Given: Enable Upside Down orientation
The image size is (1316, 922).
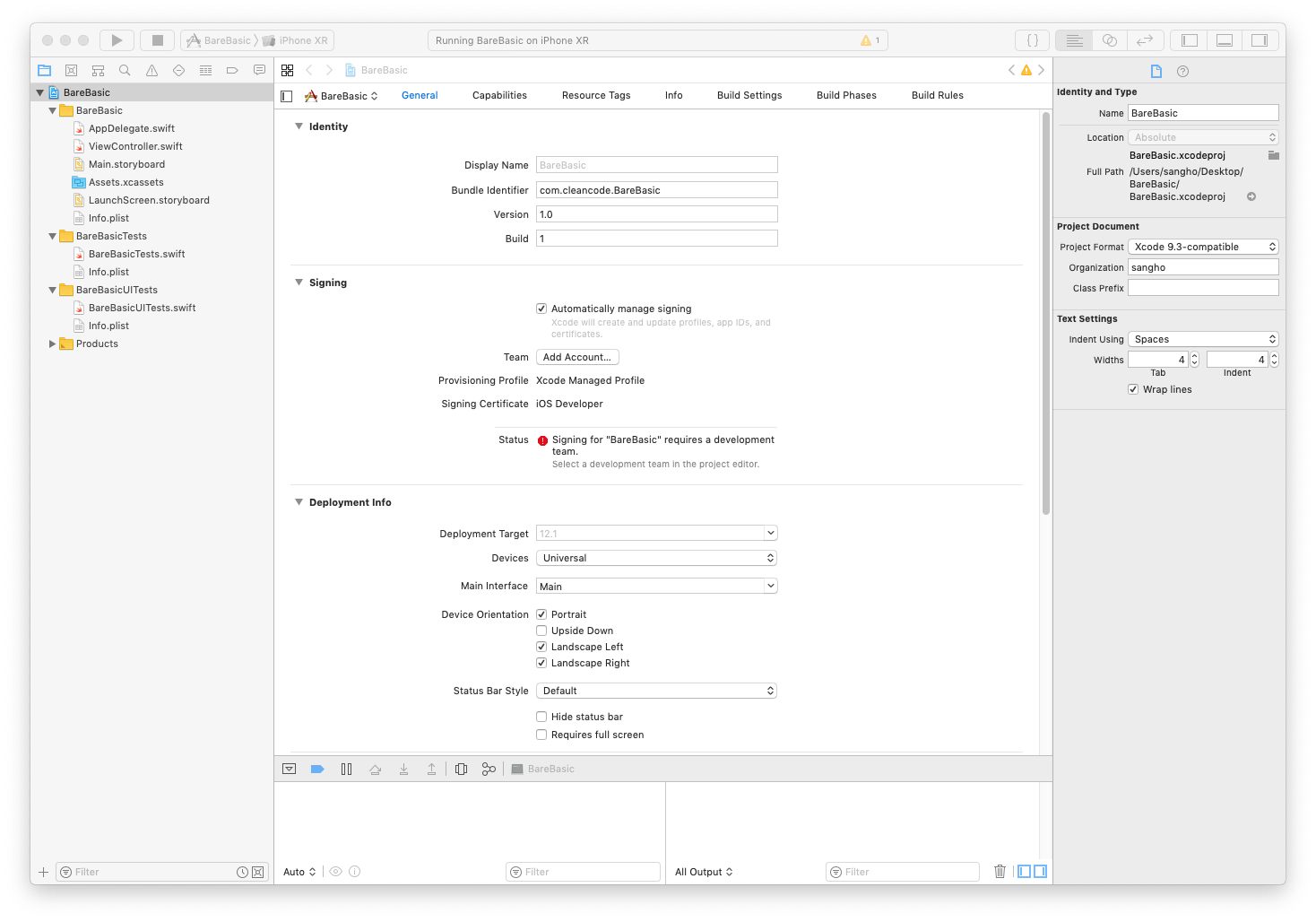Looking at the screenshot, I should (541, 631).
